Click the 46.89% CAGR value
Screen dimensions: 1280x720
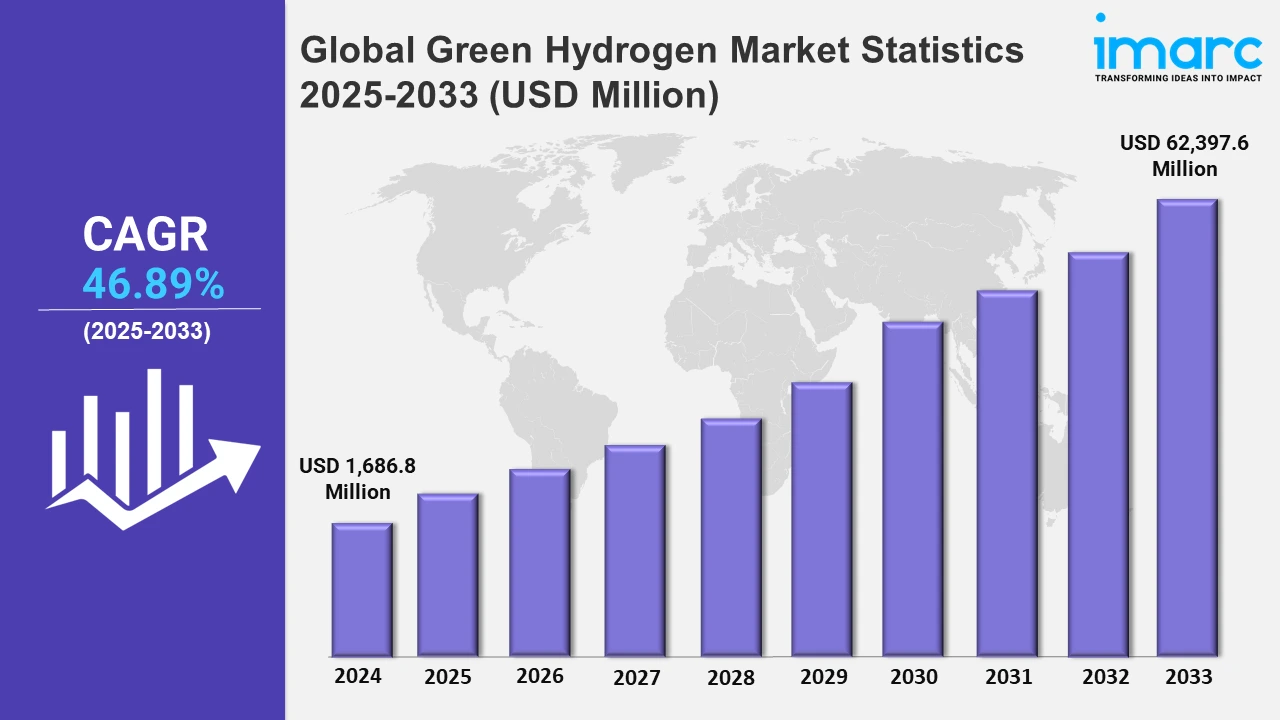click(153, 286)
